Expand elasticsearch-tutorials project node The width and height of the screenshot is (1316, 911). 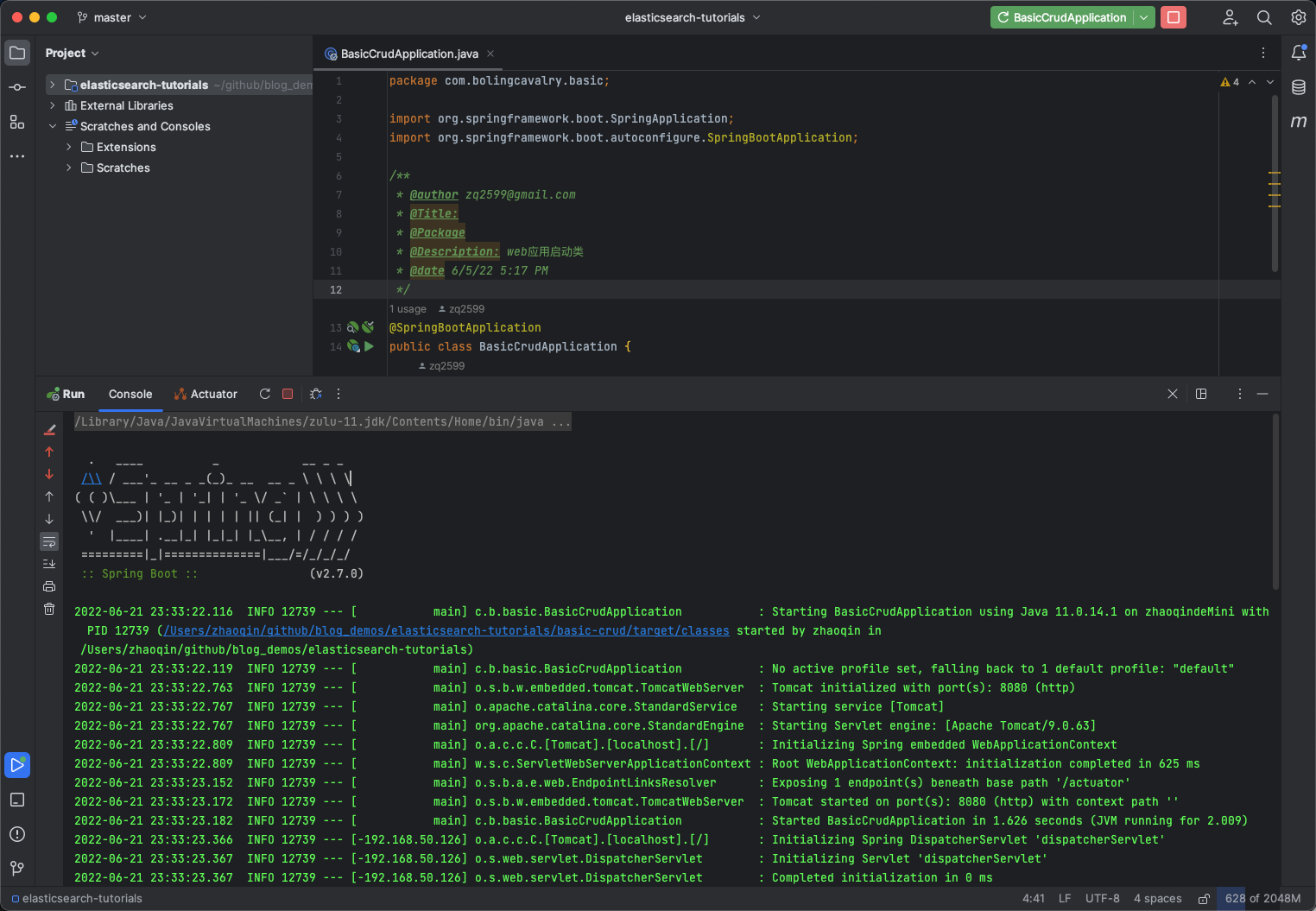pyautogui.click(x=53, y=85)
